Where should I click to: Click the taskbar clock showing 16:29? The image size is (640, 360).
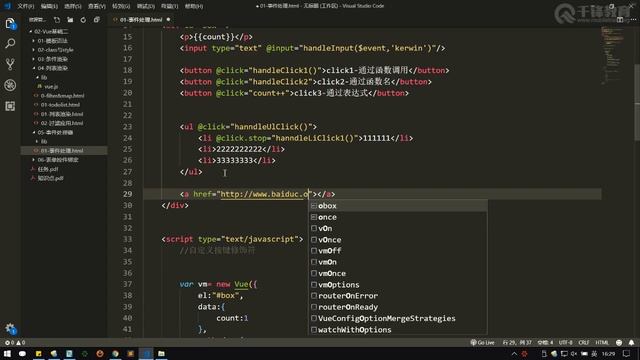608,353
